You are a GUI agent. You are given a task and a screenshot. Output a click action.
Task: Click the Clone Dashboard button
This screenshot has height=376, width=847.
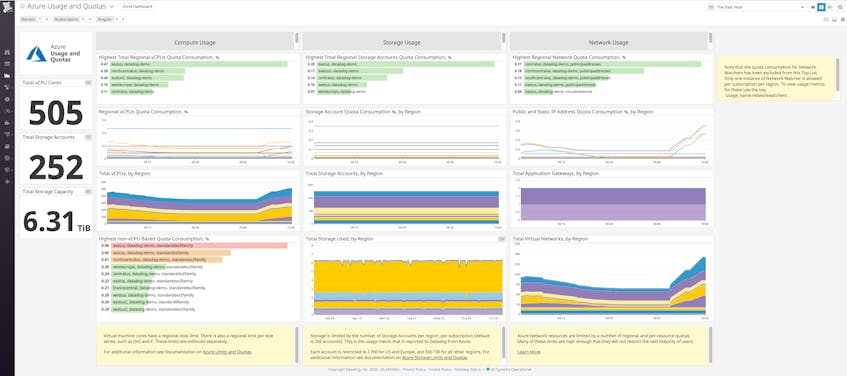pyautogui.click(x=137, y=6)
